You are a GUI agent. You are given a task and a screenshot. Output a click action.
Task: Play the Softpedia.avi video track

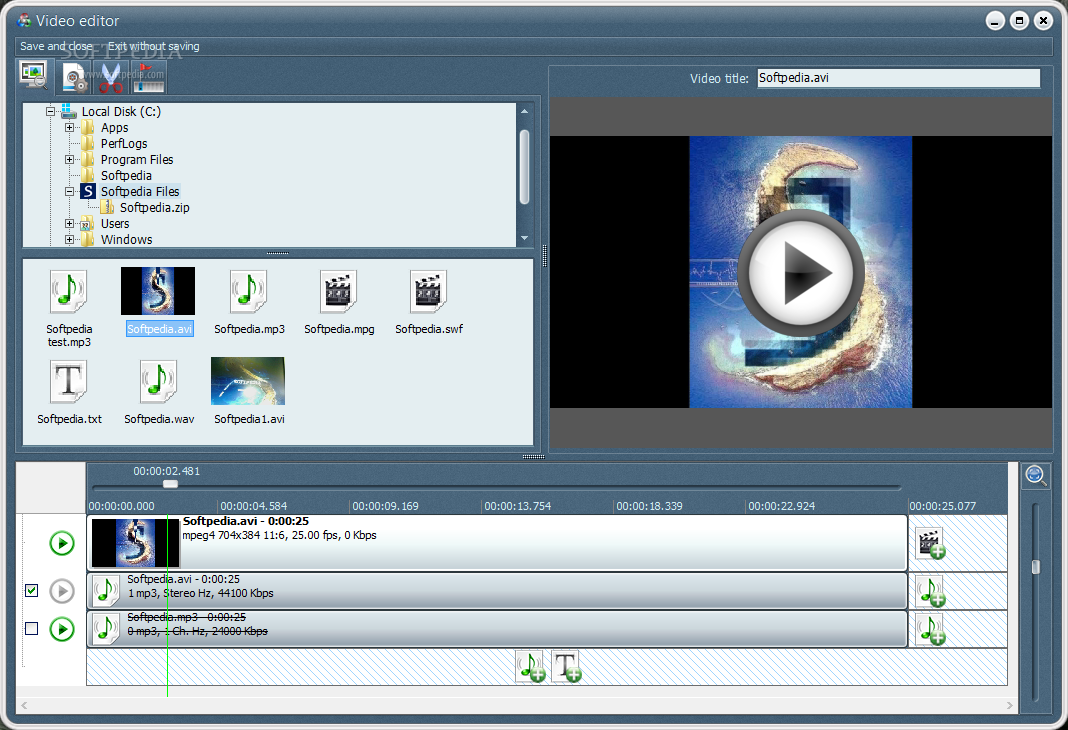point(62,543)
